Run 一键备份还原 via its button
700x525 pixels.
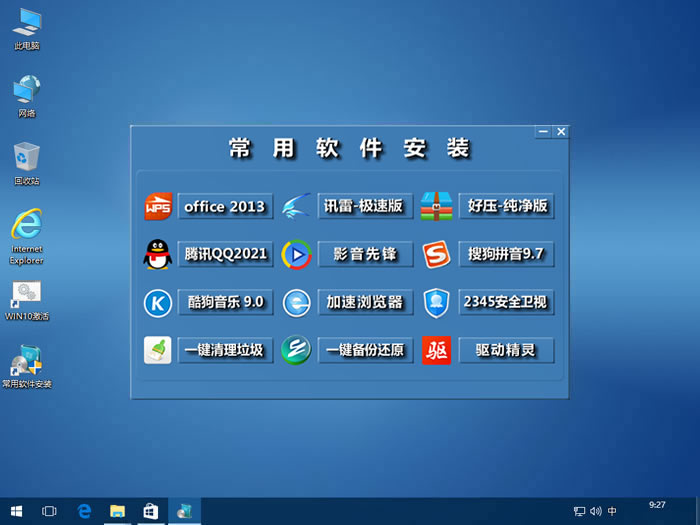[x=365, y=350]
